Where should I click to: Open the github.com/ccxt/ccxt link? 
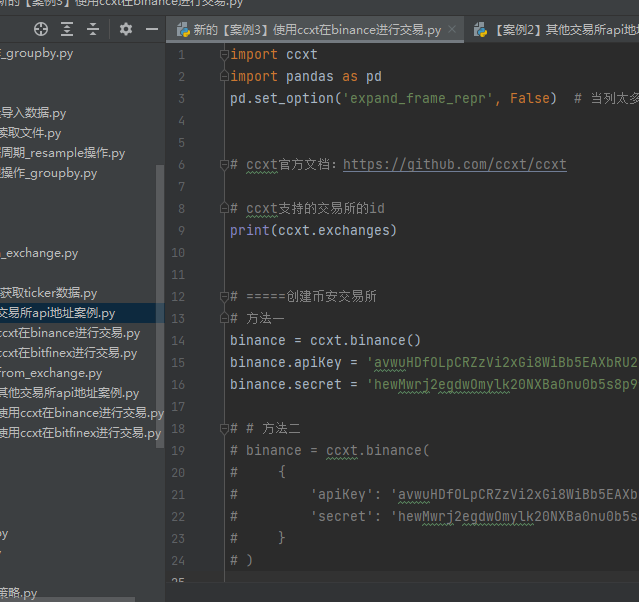click(454, 164)
